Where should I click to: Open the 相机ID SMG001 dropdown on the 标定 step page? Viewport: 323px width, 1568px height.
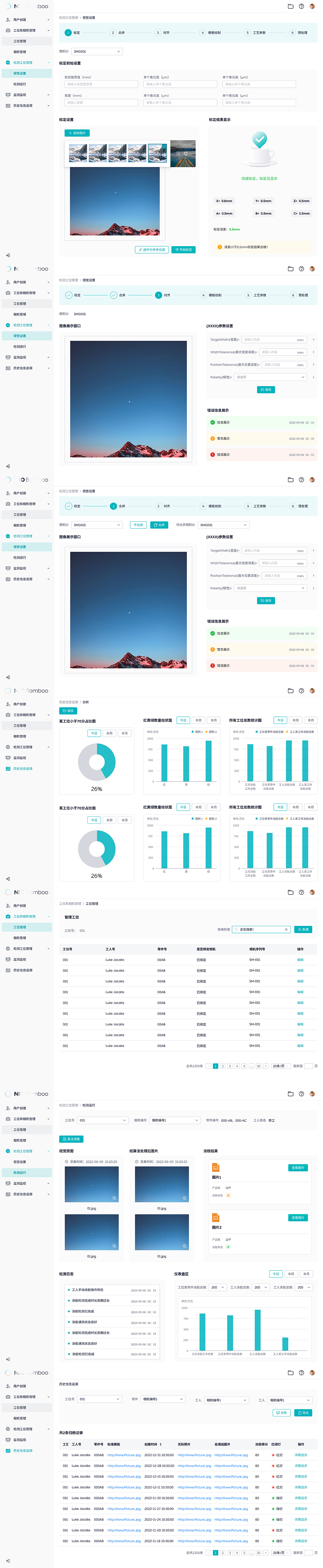point(97,52)
